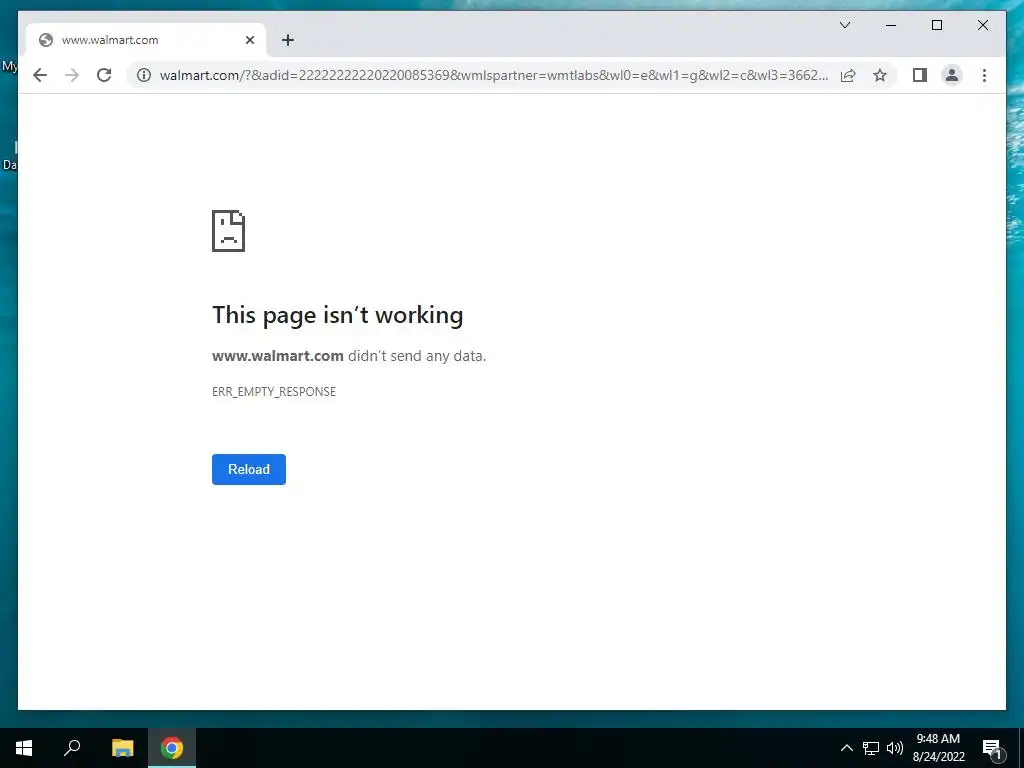The width and height of the screenshot is (1024, 768).
Task: Click the blue Reload button
Action: [x=249, y=470]
